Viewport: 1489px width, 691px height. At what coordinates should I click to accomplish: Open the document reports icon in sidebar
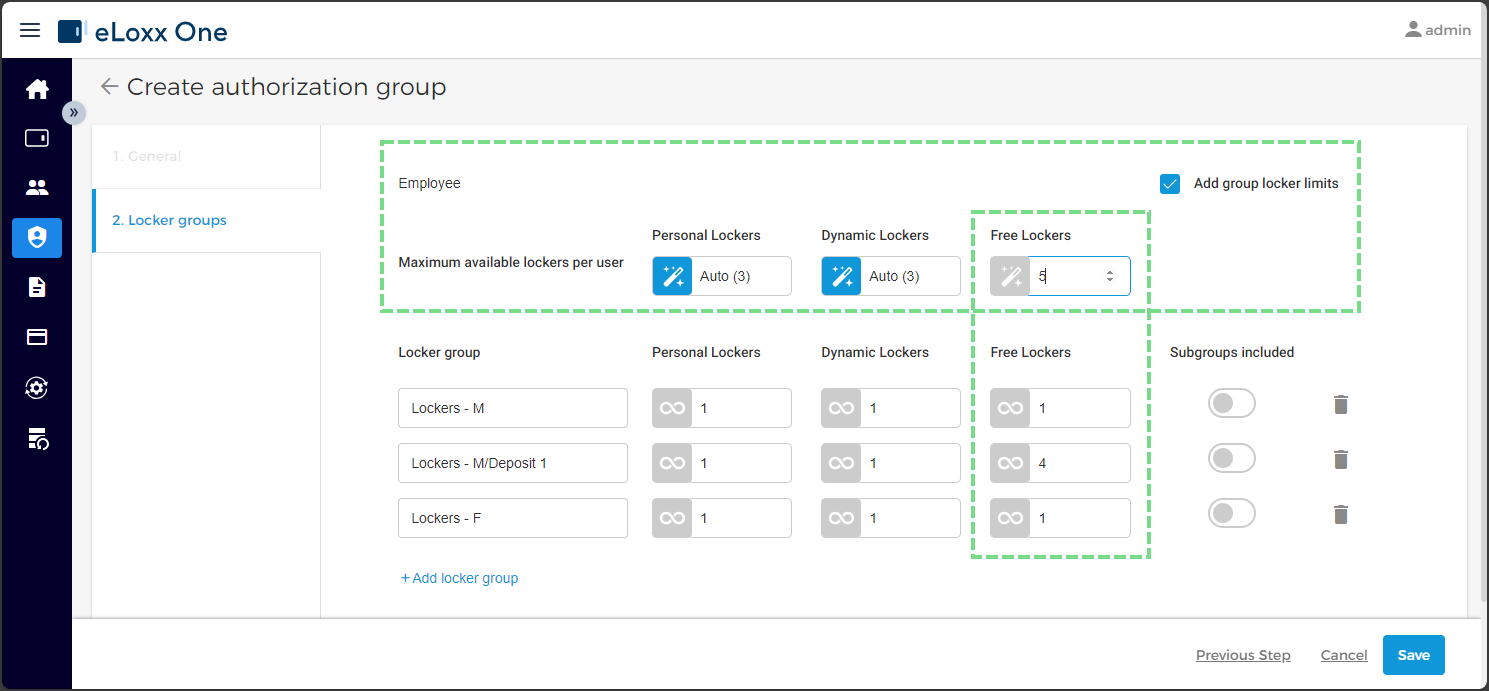[x=37, y=287]
